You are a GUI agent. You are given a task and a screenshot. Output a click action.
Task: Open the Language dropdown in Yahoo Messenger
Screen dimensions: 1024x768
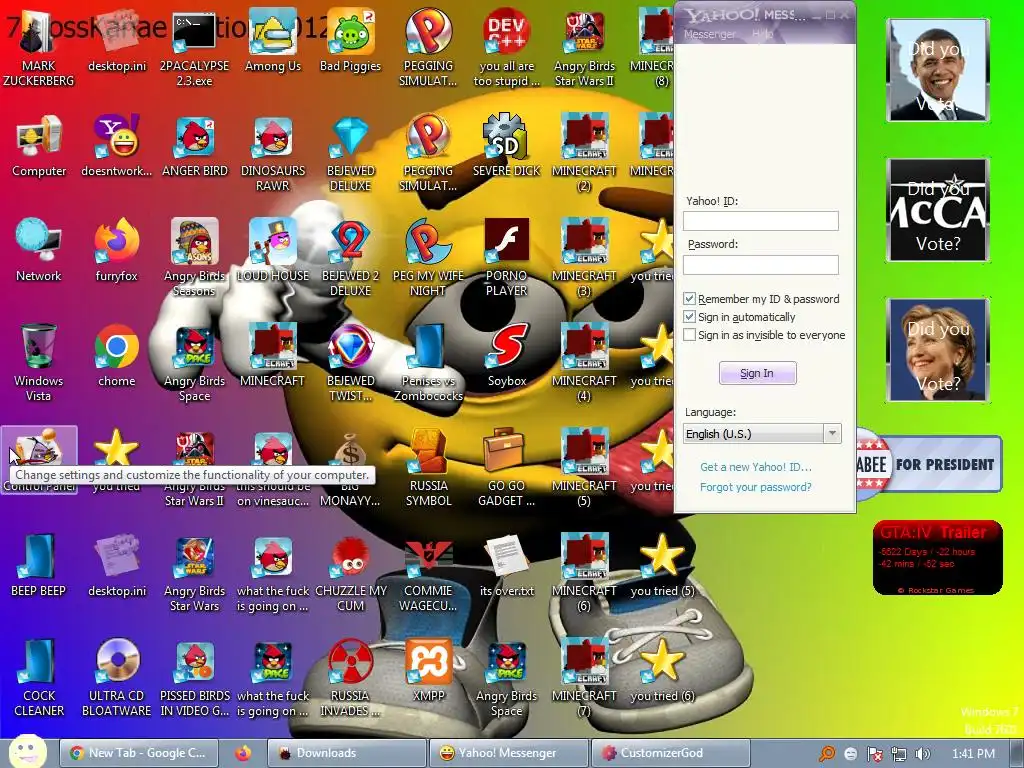pyautogui.click(x=762, y=434)
